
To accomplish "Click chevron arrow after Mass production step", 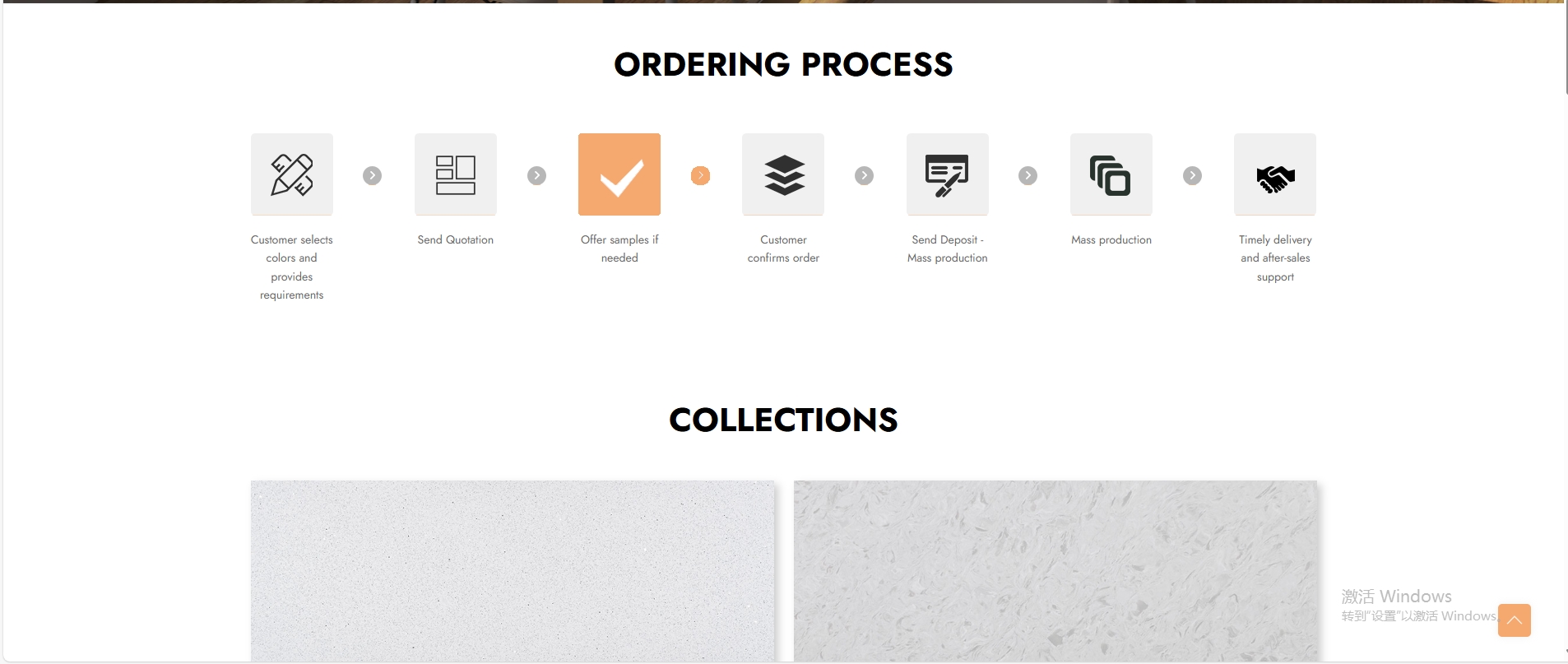I will [x=1192, y=175].
